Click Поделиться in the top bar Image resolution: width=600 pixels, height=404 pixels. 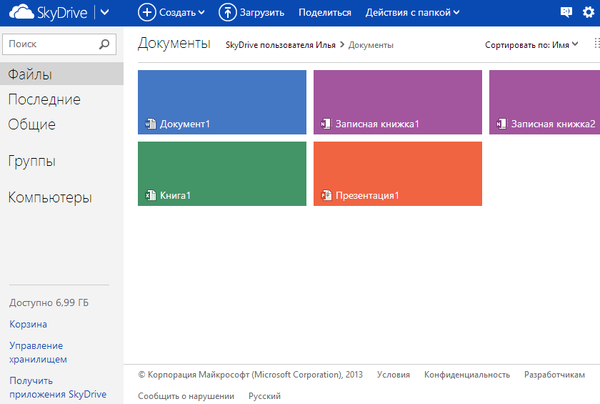pyautogui.click(x=325, y=13)
